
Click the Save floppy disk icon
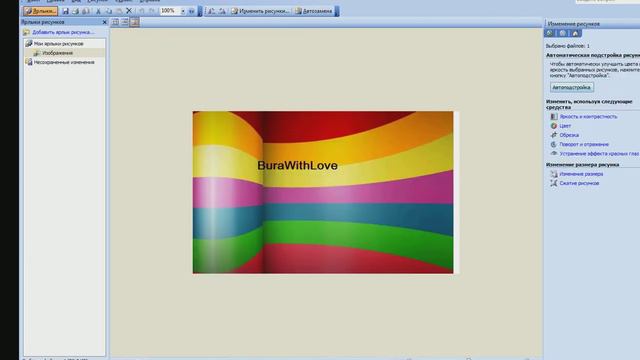point(65,11)
